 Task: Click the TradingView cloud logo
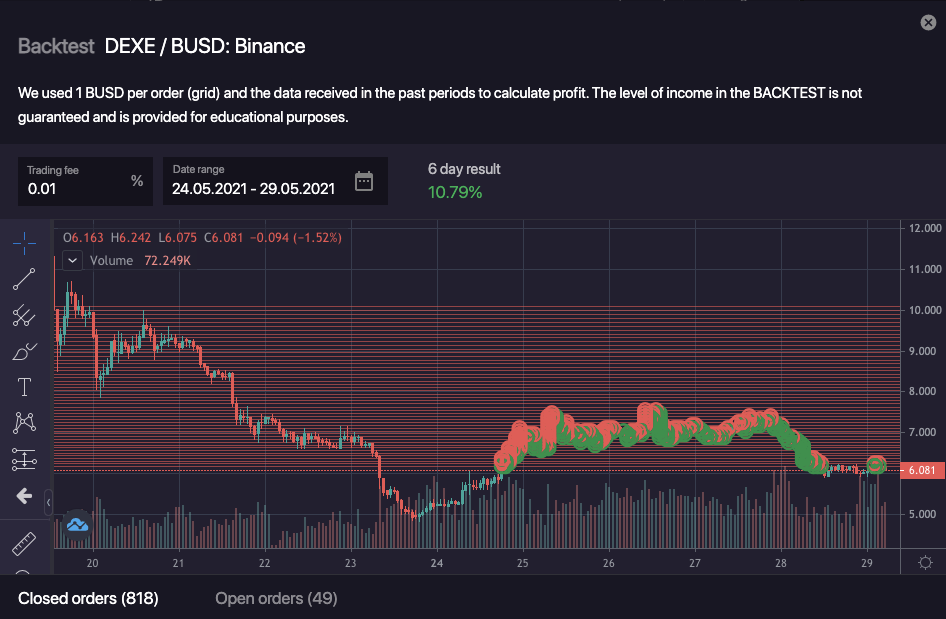click(x=78, y=524)
